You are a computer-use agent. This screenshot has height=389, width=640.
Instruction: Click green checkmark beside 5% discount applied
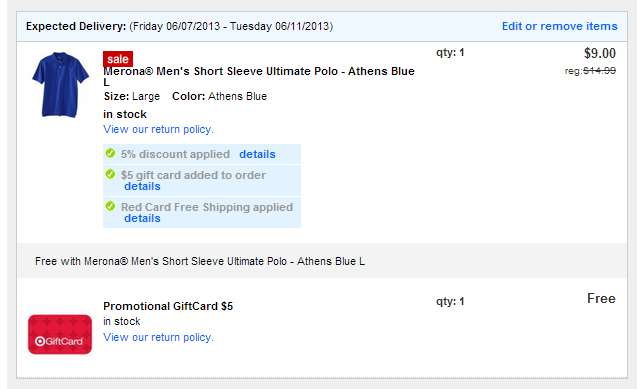110,153
